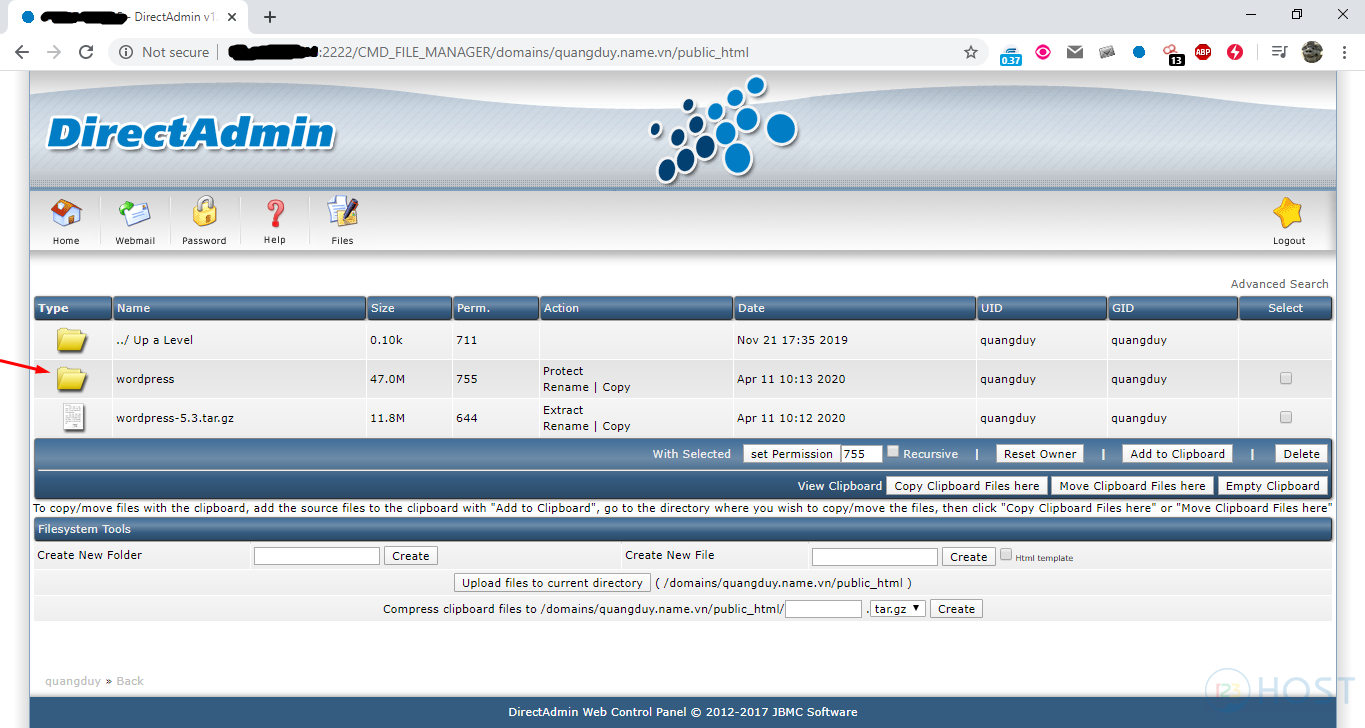Open the tar.gz compression format dropdown

point(898,608)
